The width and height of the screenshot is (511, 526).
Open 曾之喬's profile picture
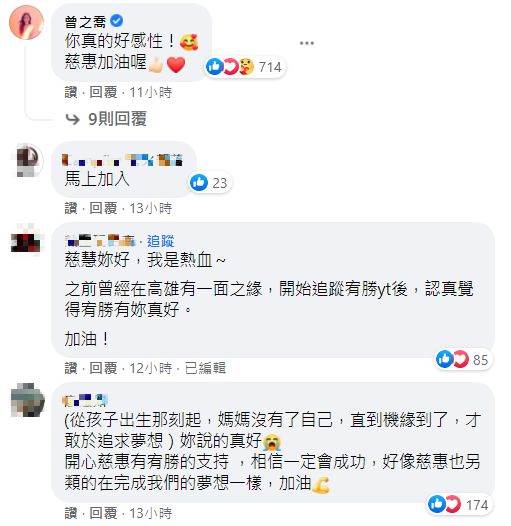coord(27,22)
